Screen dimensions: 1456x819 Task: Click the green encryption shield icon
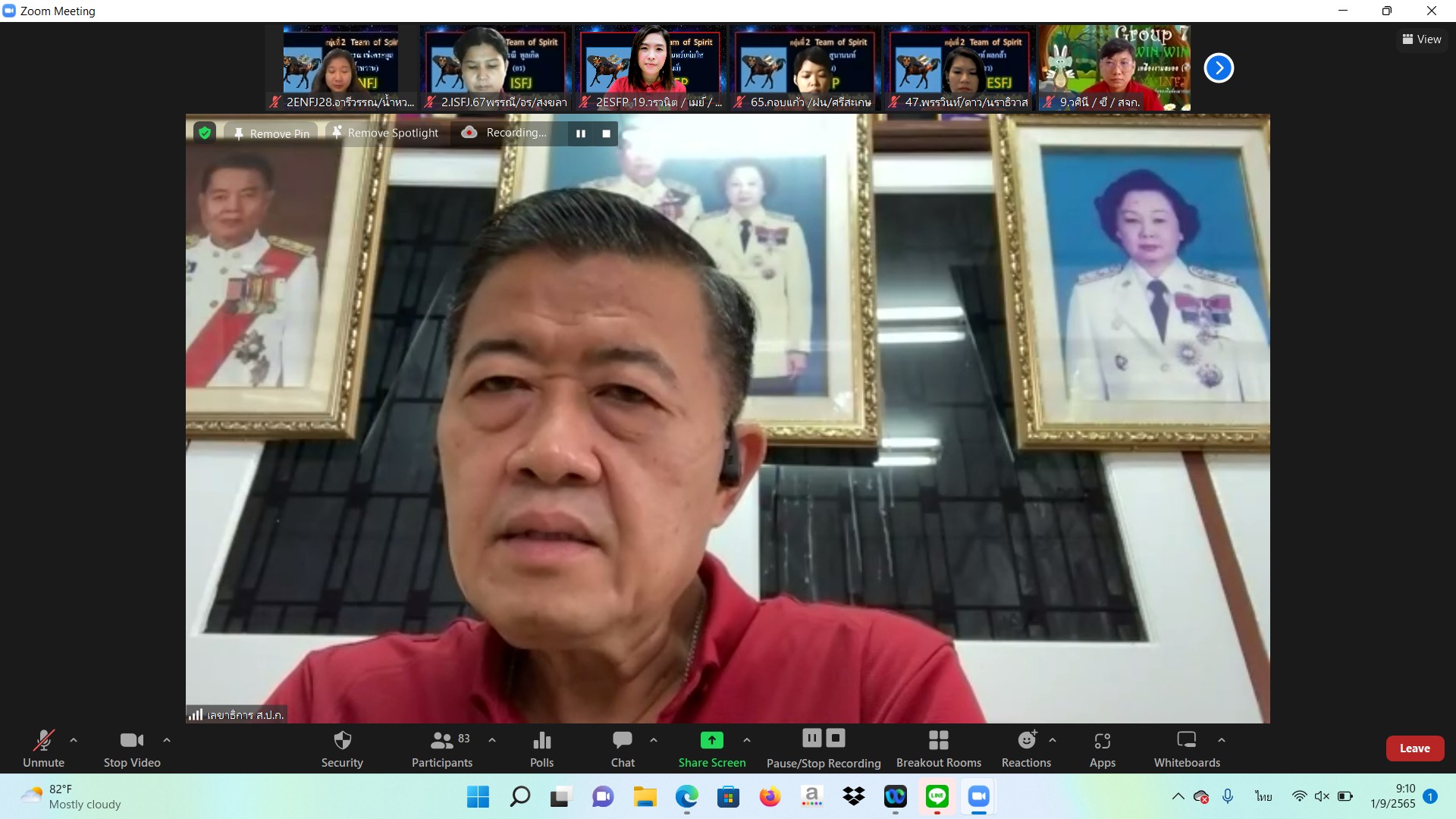pos(205,133)
